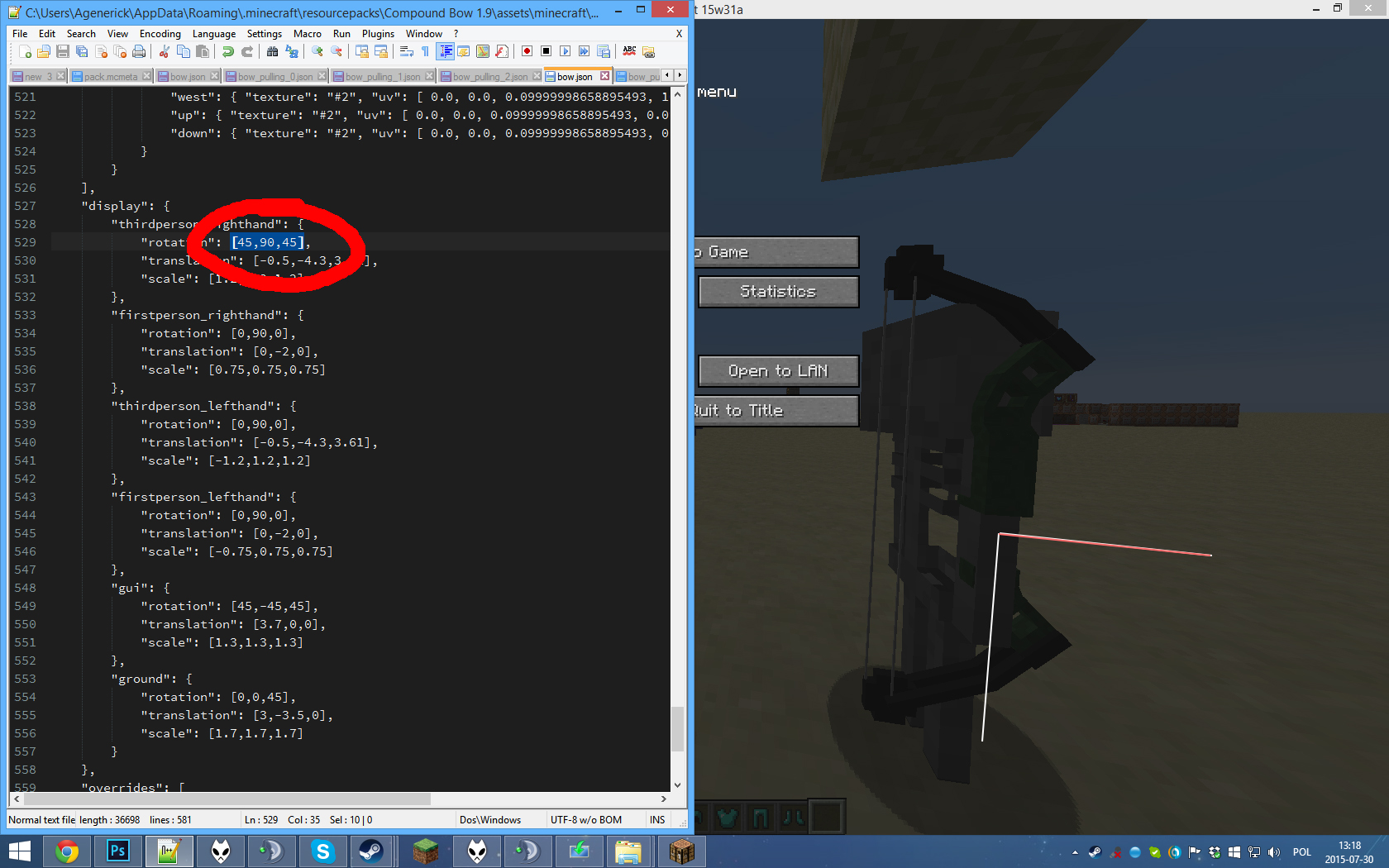1389x868 pixels.
Task: Click the scroll down arrow in editor
Action: (678, 785)
